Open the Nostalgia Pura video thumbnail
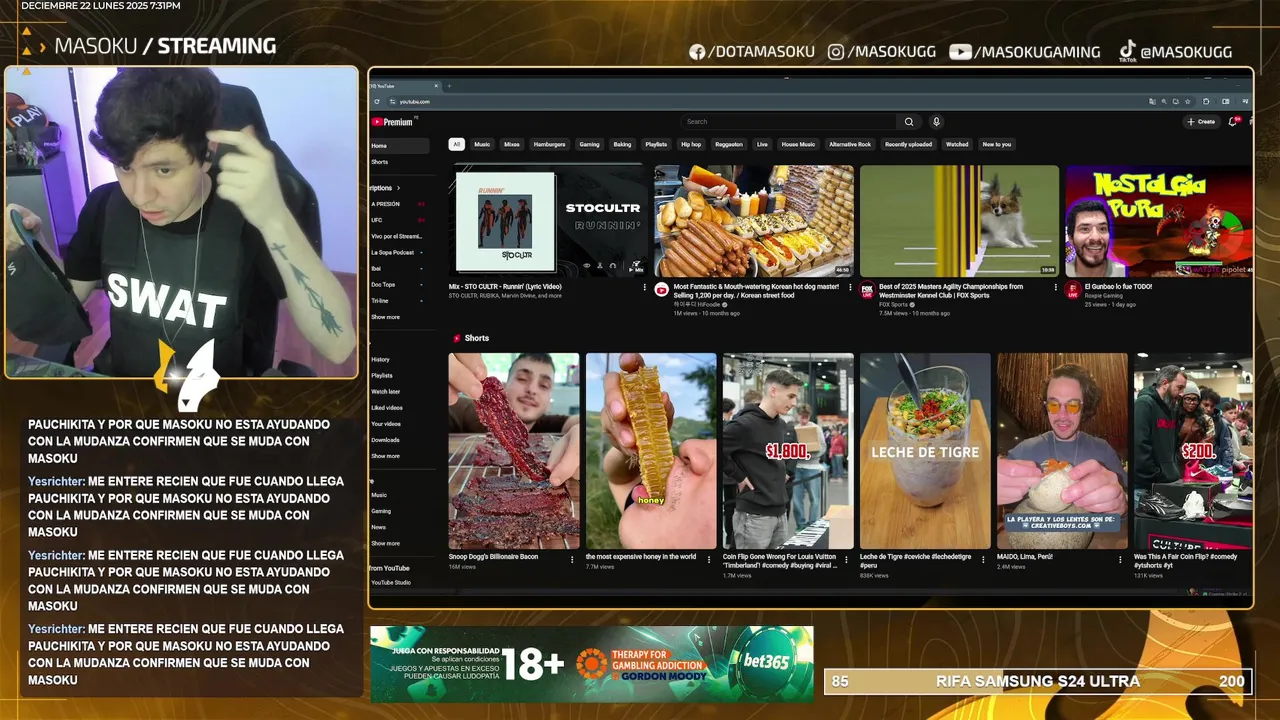Viewport: 1280px width, 720px height. 1158,221
